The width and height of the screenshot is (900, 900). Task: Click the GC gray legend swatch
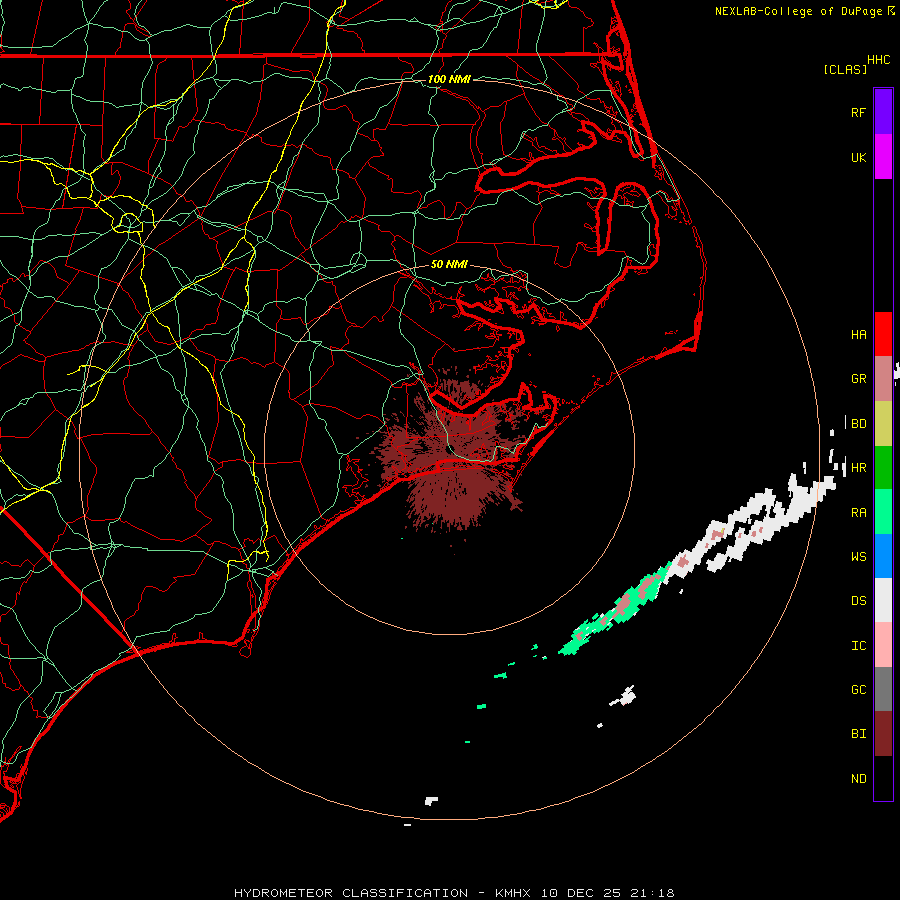click(x=883, y=689)
